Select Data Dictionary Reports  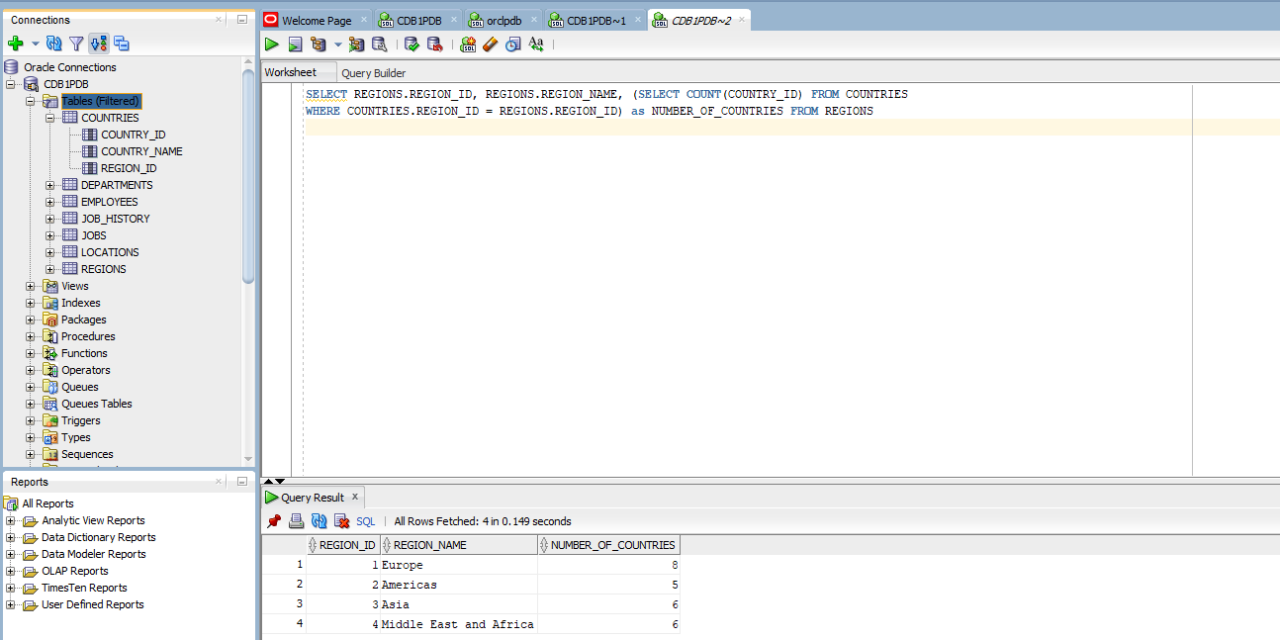pyautogui.click(x=98, y=537)
